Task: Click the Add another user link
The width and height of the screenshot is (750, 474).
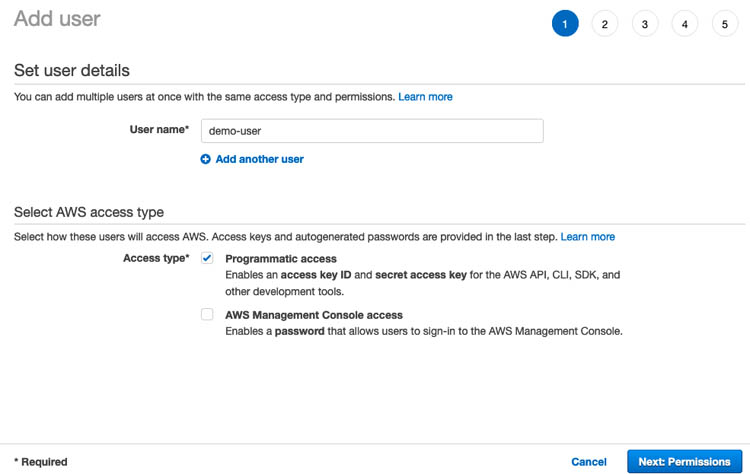Action: pyautogui.click(x=259, y=159)
